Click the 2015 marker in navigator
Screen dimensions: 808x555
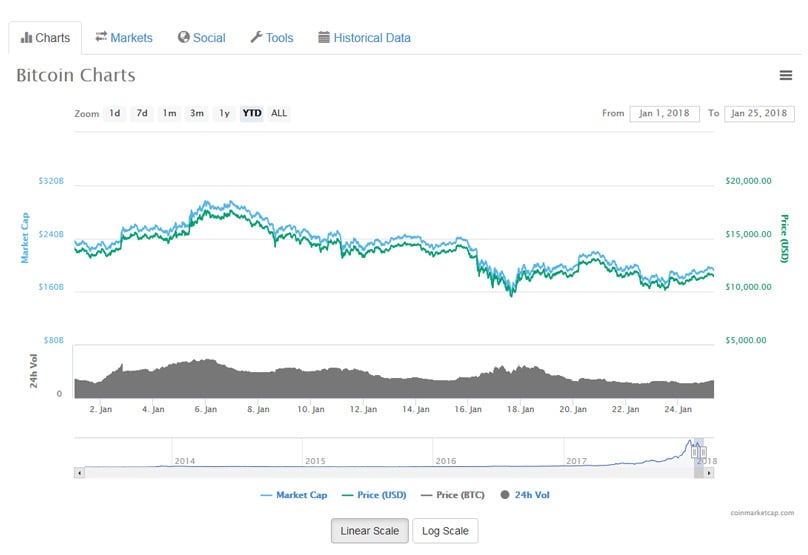(x=315, y=461)
